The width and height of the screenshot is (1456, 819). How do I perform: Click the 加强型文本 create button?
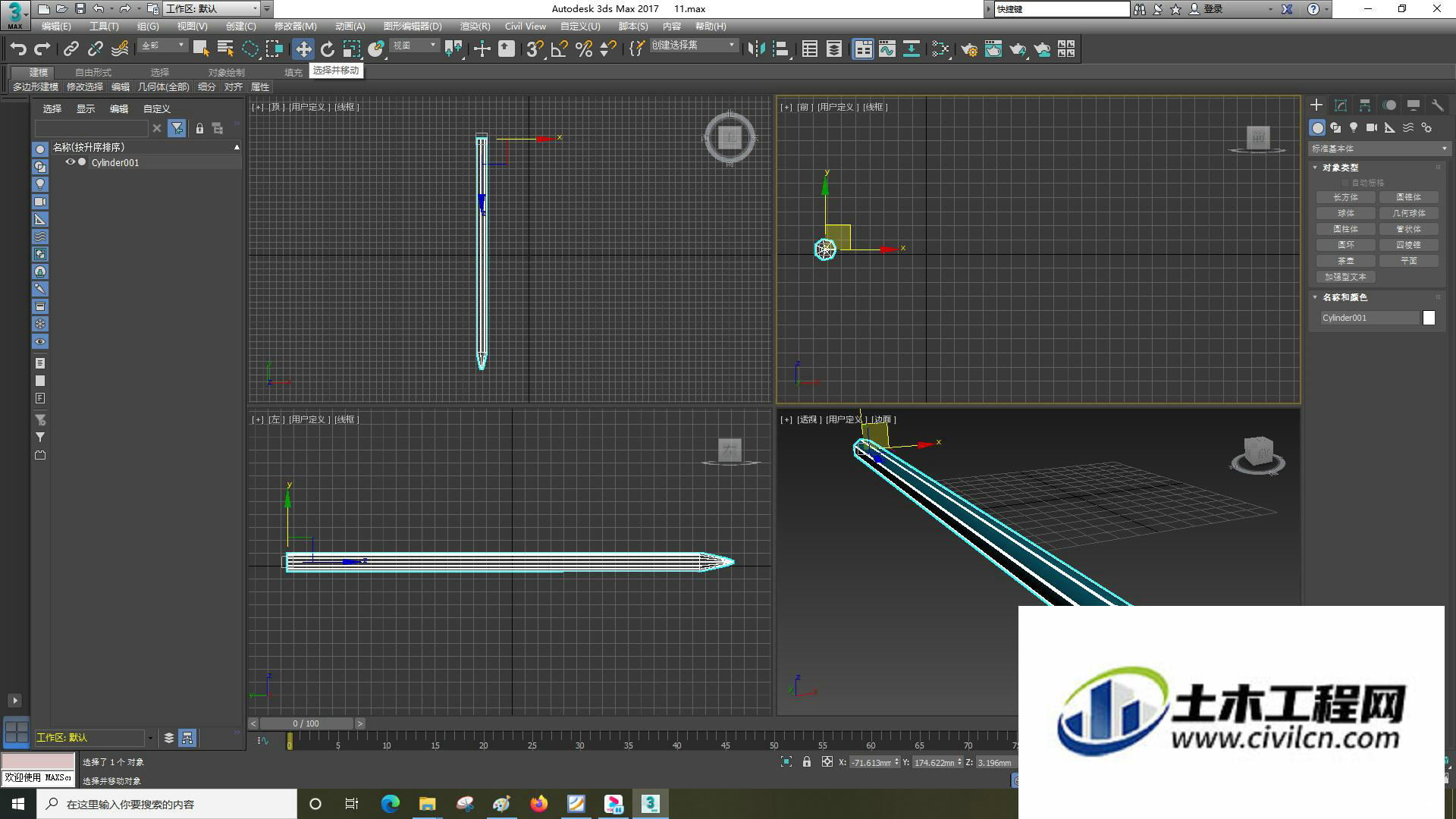click(x=1345, y=277)
